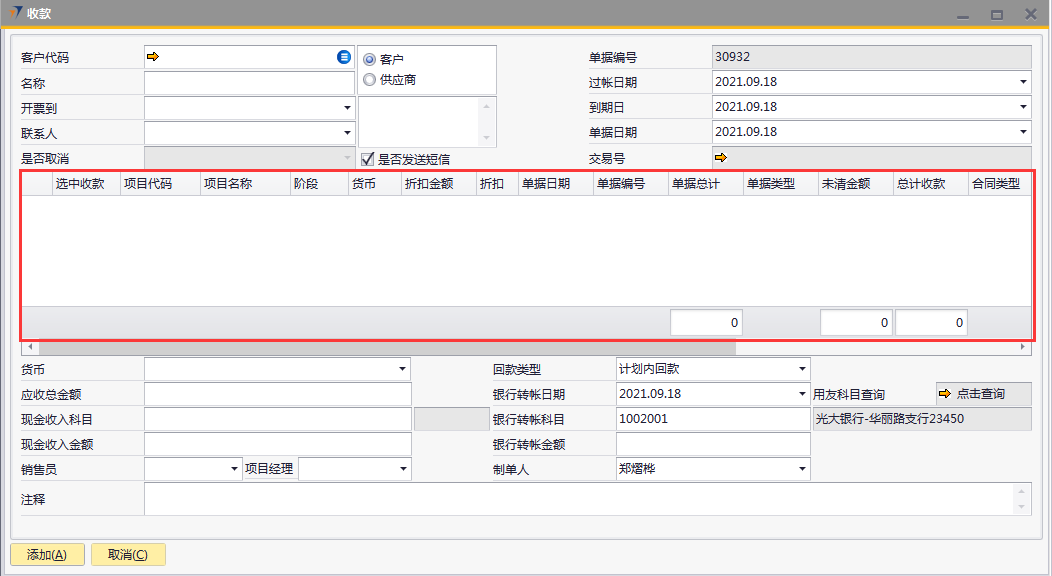Open the 制单人 dropdown

(802, 469)
